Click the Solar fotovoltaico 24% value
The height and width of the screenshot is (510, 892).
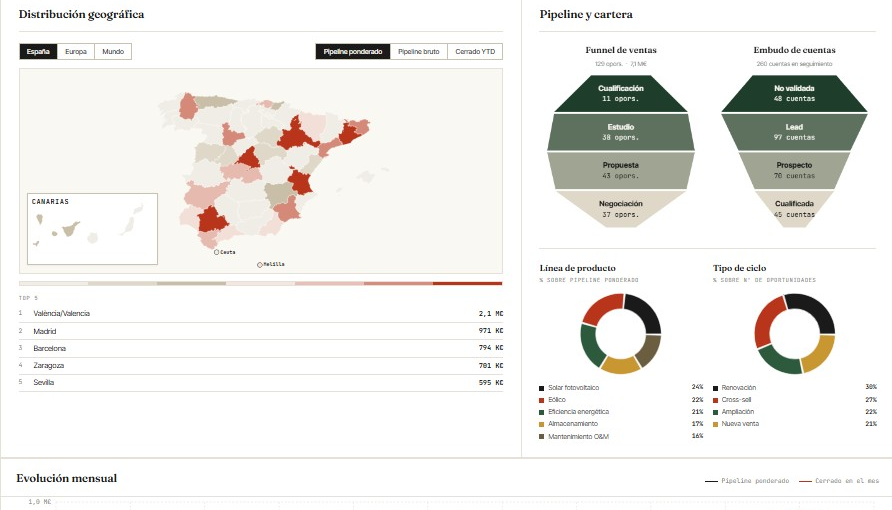pos(697,387)
